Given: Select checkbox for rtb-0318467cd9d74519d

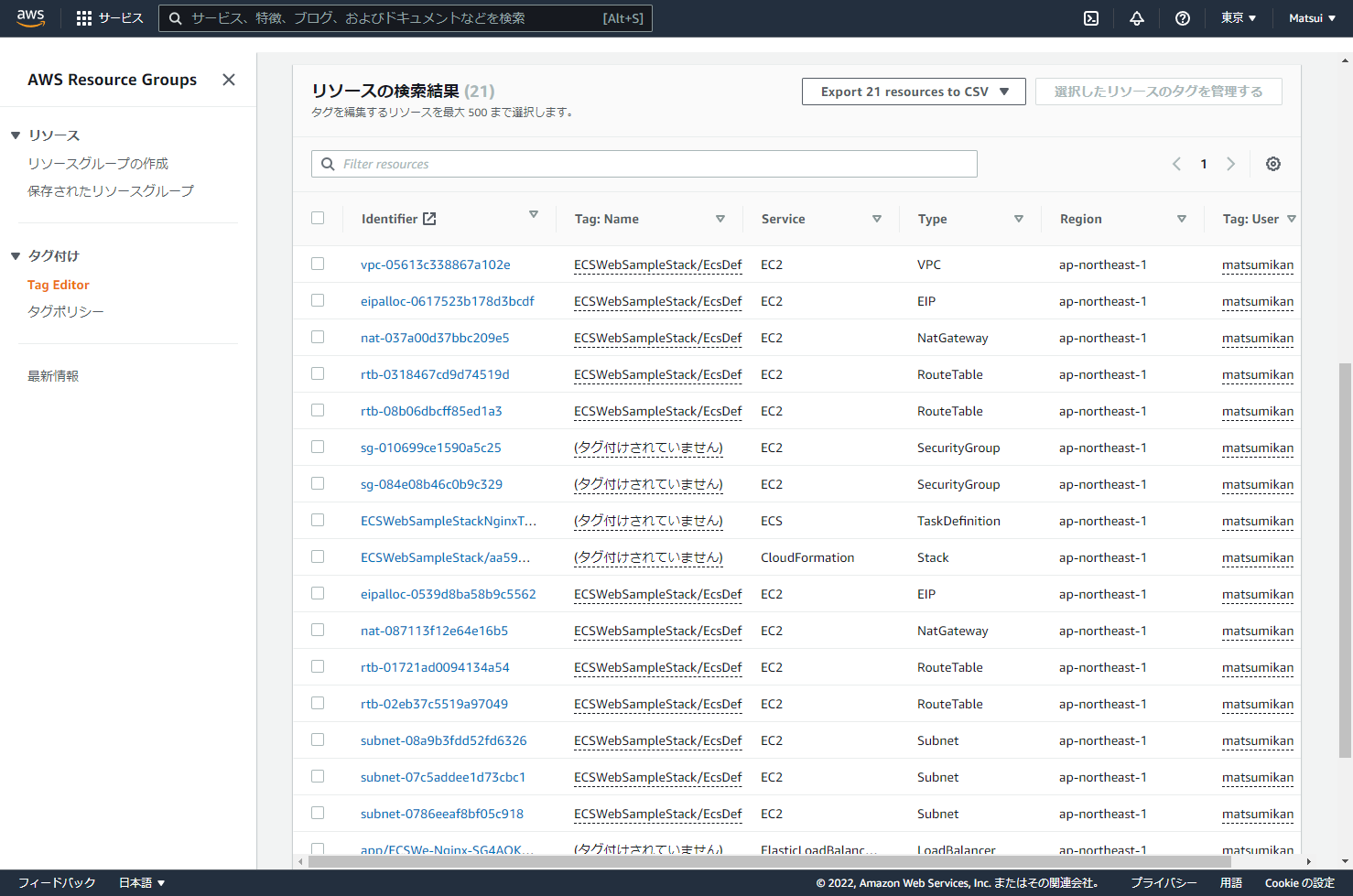Looking at the screenshot, I should click(x=318, y=373).
